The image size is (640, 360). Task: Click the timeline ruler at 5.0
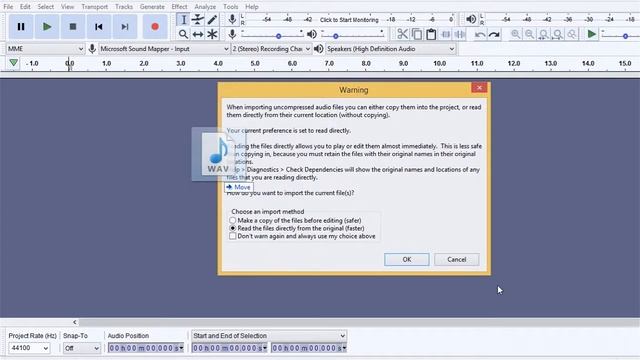coord(255,64)
